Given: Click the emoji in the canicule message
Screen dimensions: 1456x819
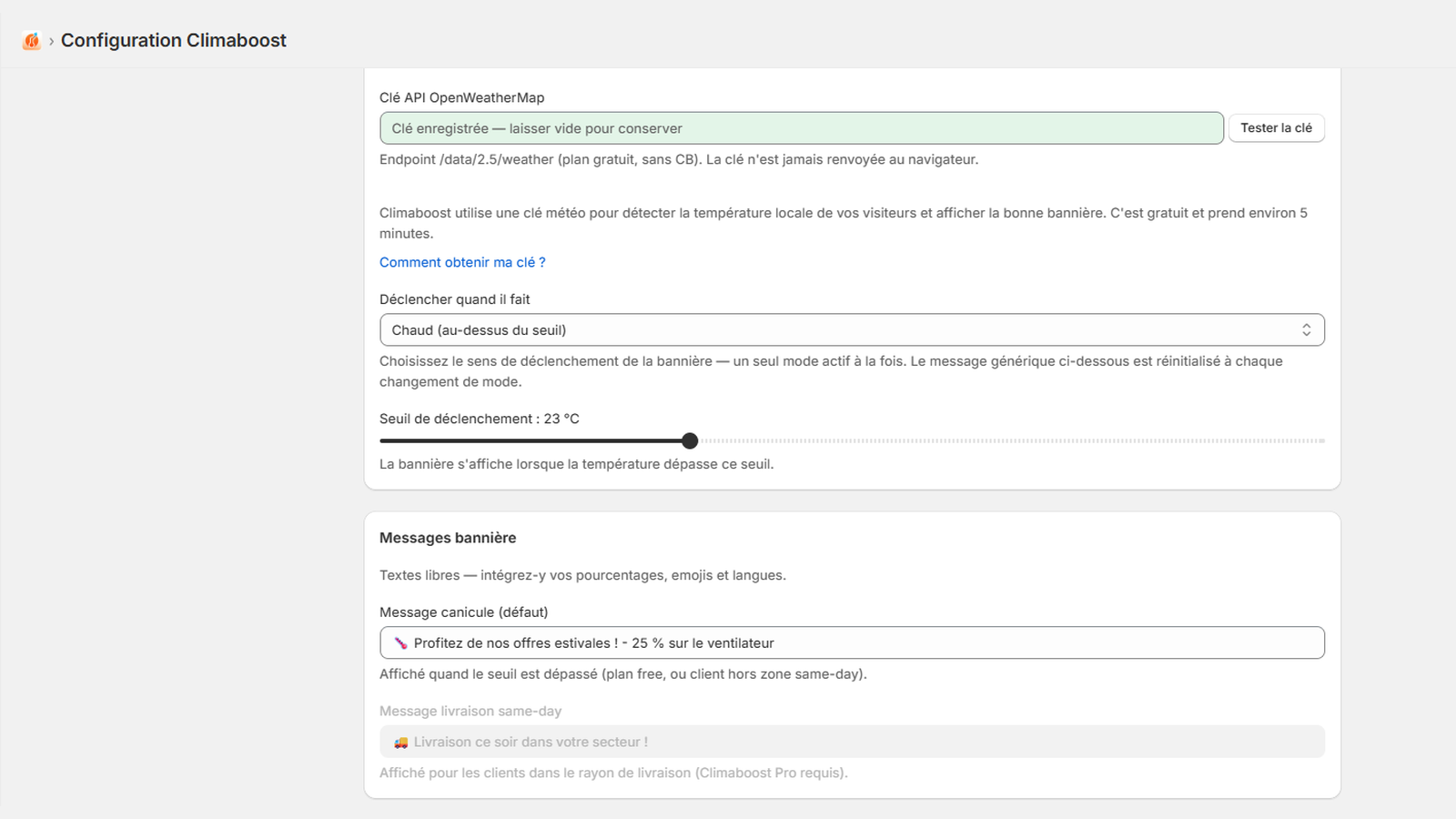Looking at the screenshot, I should pyautogui.click(x=400, y=643).
